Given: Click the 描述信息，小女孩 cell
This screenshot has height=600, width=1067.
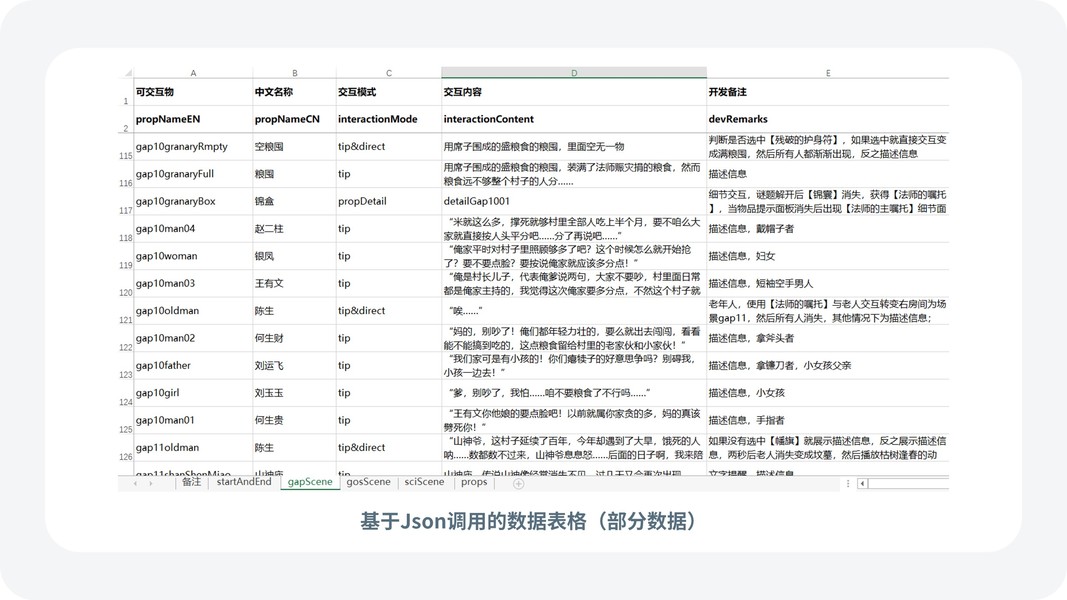Looking at the screenshot, I should pos(827,393).
